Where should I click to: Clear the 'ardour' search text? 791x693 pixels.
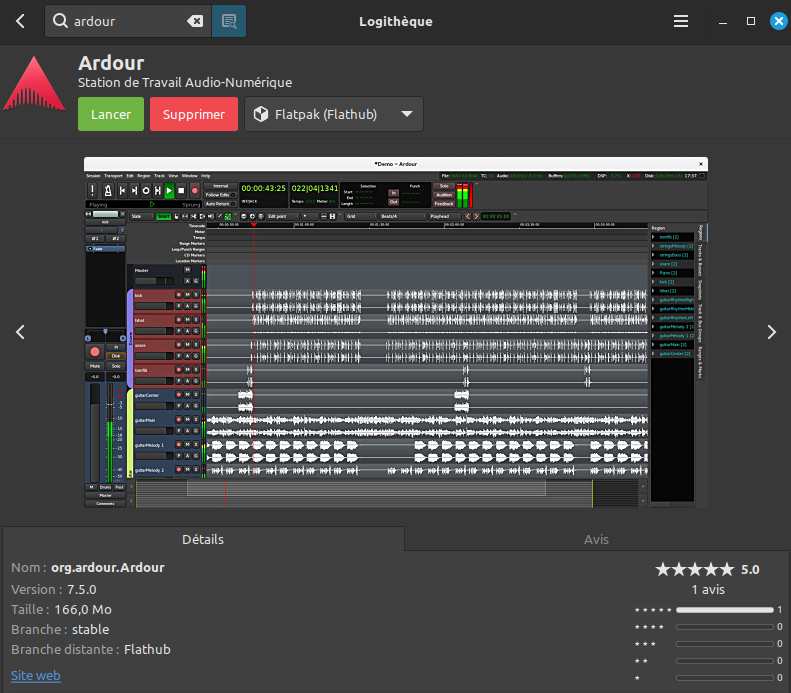click(x=195, y=21)
